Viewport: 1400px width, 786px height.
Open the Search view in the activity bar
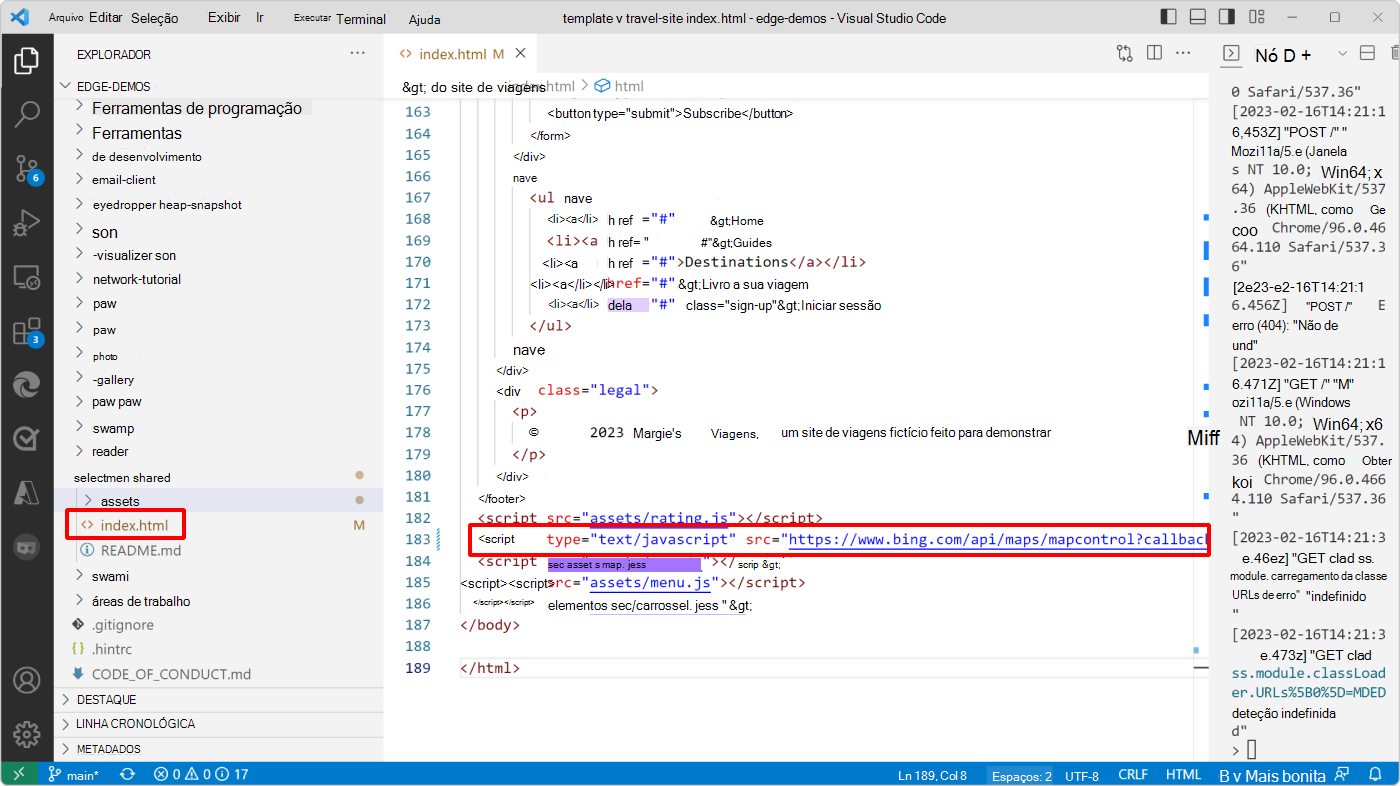click(27, 114)
